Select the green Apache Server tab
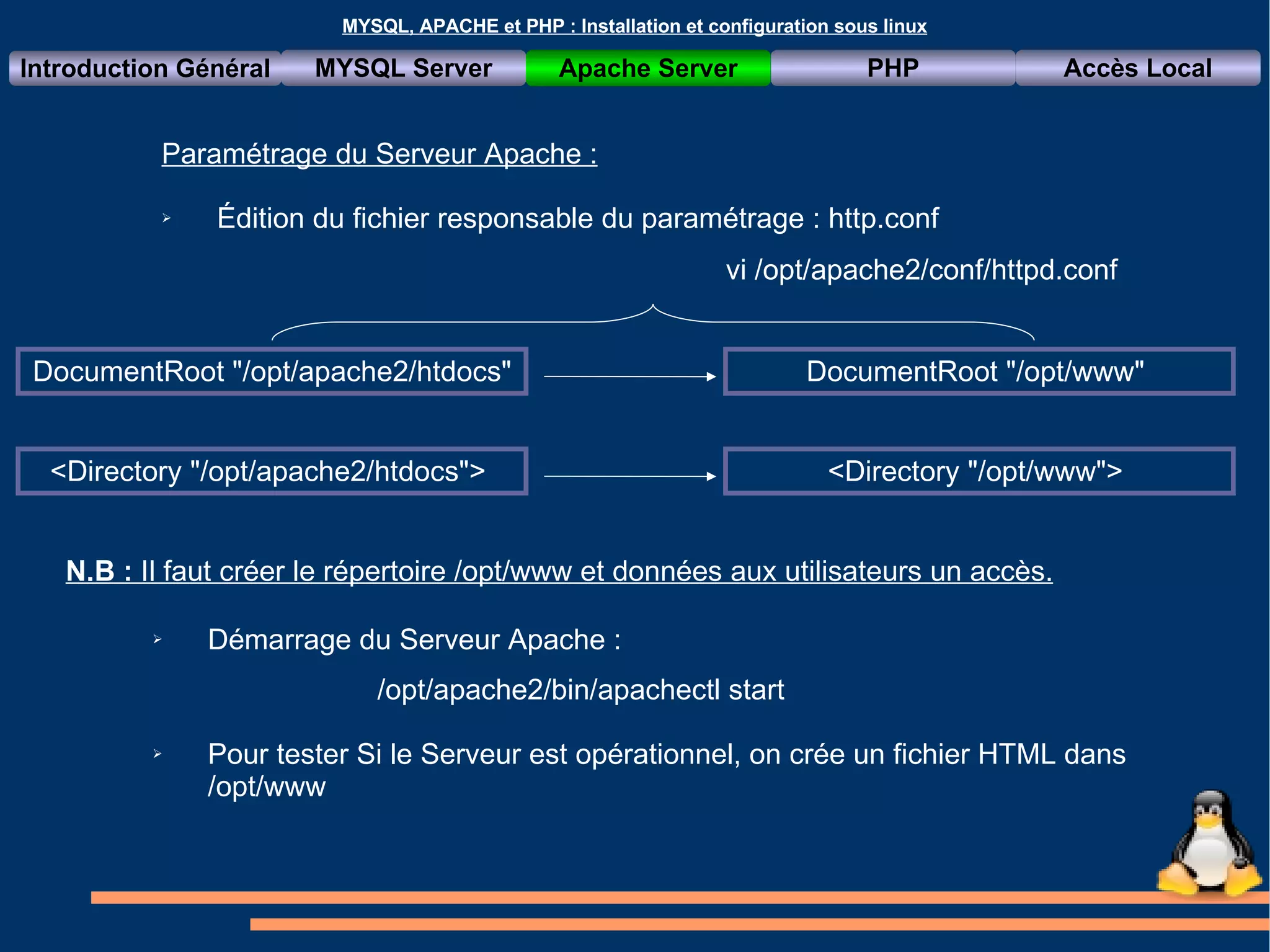Viewport: 1270px width, 952px height. click(648, 68)
